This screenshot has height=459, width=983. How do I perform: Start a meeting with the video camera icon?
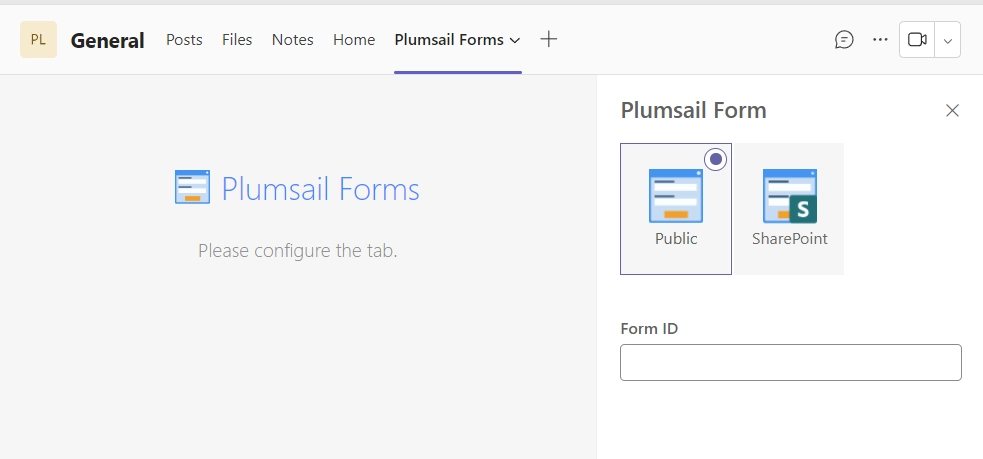[917, 40]
